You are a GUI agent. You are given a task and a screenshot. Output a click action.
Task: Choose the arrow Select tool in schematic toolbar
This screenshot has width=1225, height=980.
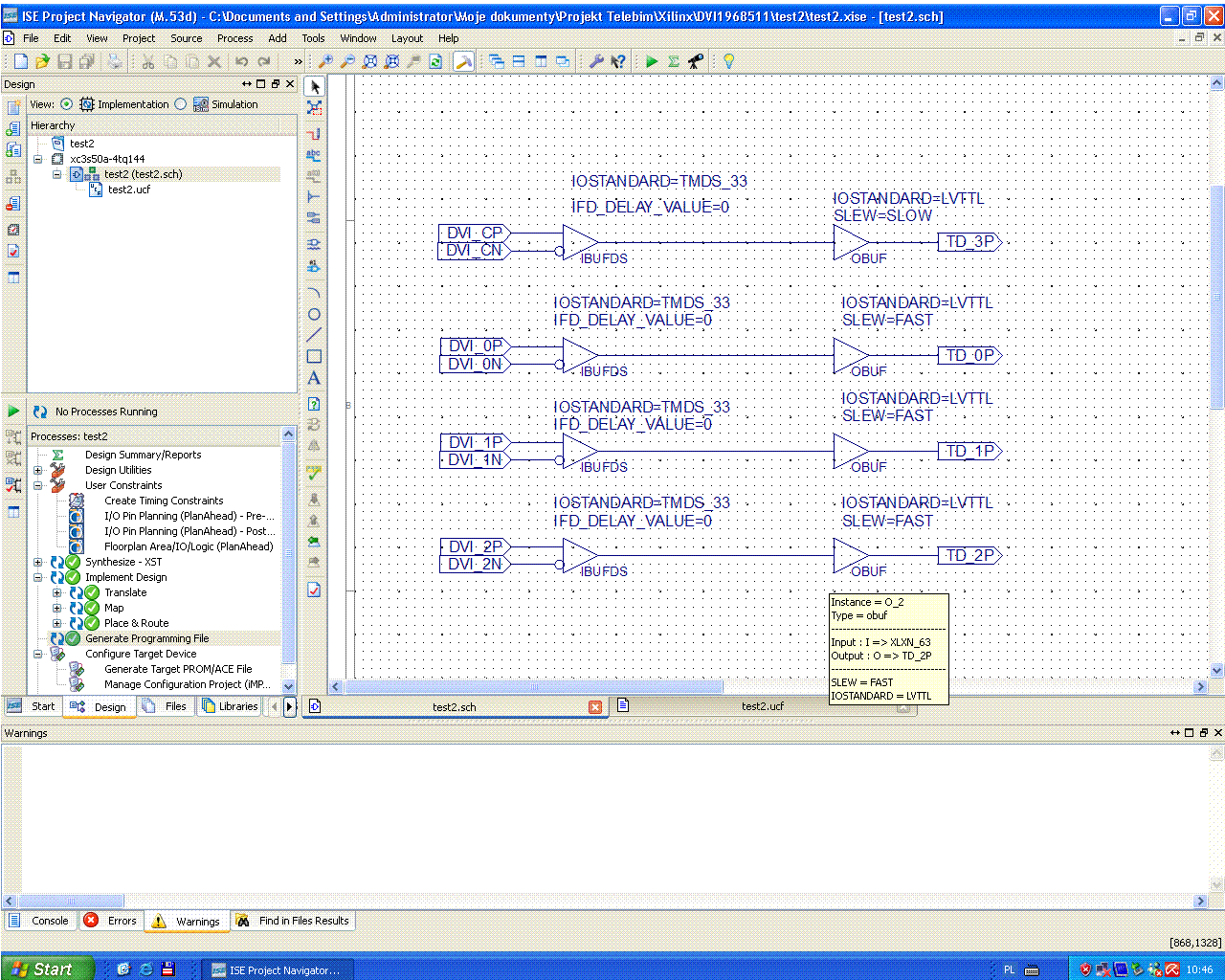315,86
